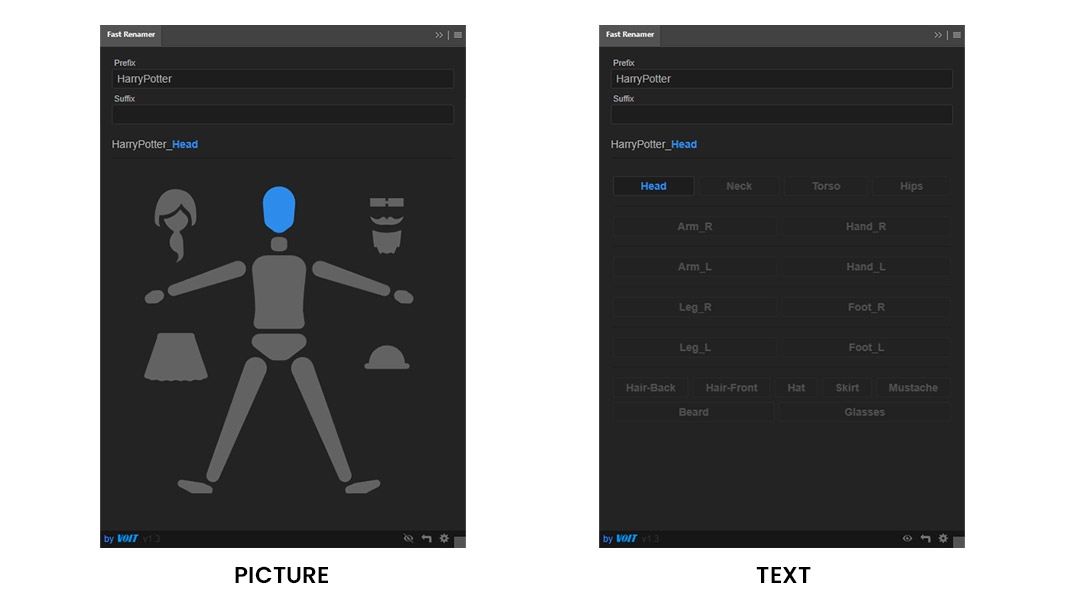Select the mannequin foot on the hat icon side
Viewport: 1065px width, 602px height.
point(363,486)
